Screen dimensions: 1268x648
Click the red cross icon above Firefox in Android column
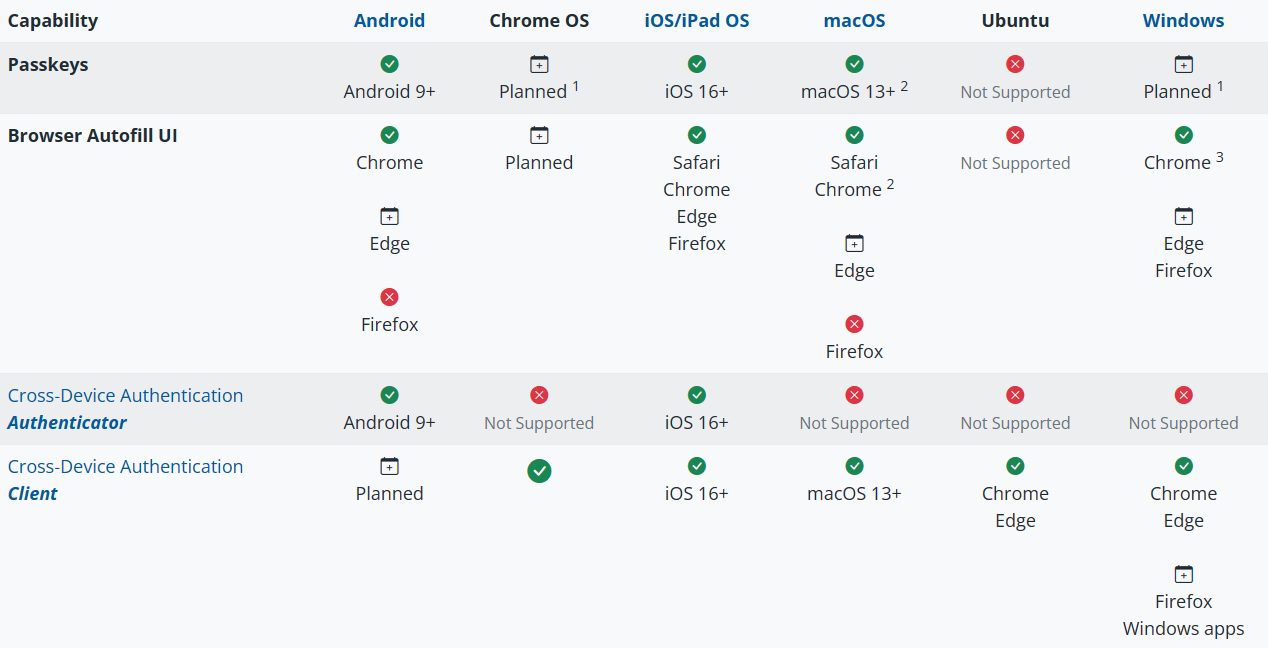(x=390, y=297)
